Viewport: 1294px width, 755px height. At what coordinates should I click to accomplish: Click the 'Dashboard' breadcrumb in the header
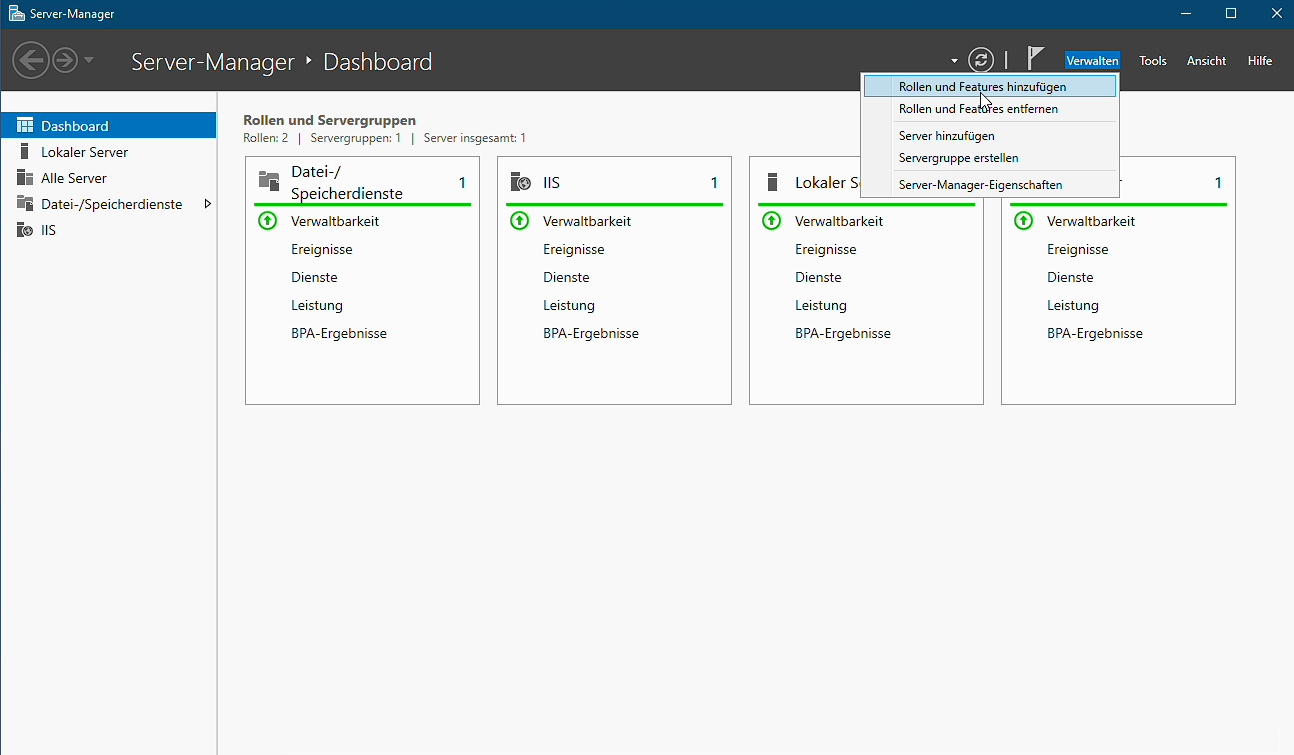pyautogui.click(x=378, y=61)
